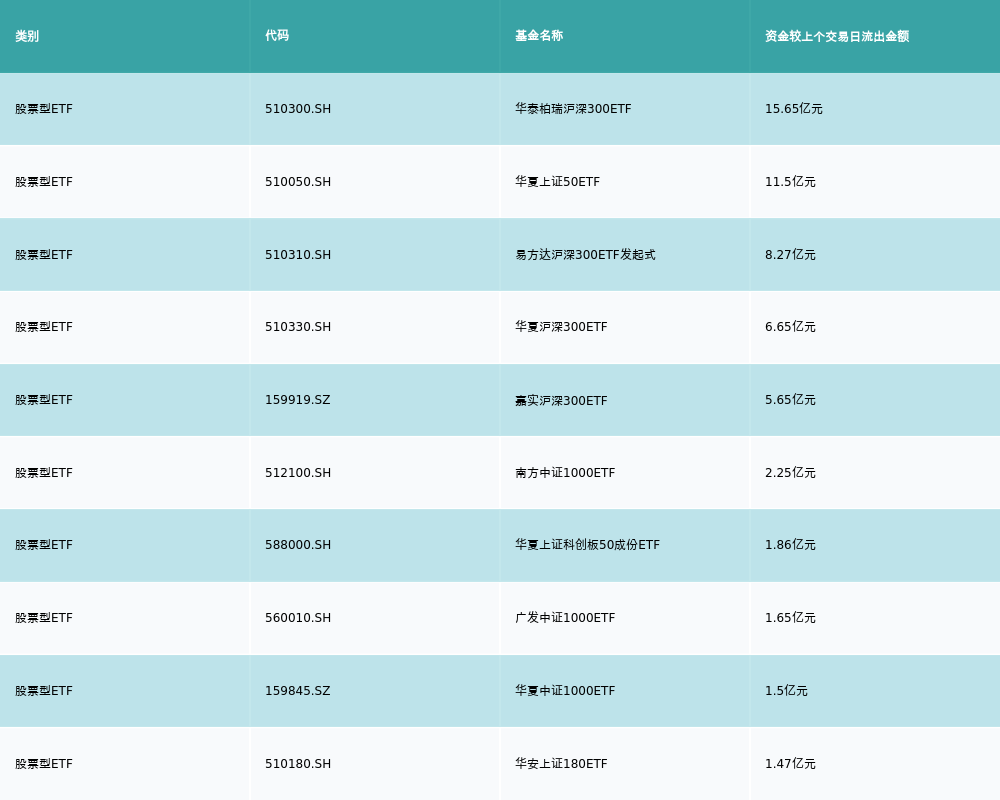Click the 基金名称 column header
Image resolution: width=1000 pixels, height=800 pixels.
[539, 36]
